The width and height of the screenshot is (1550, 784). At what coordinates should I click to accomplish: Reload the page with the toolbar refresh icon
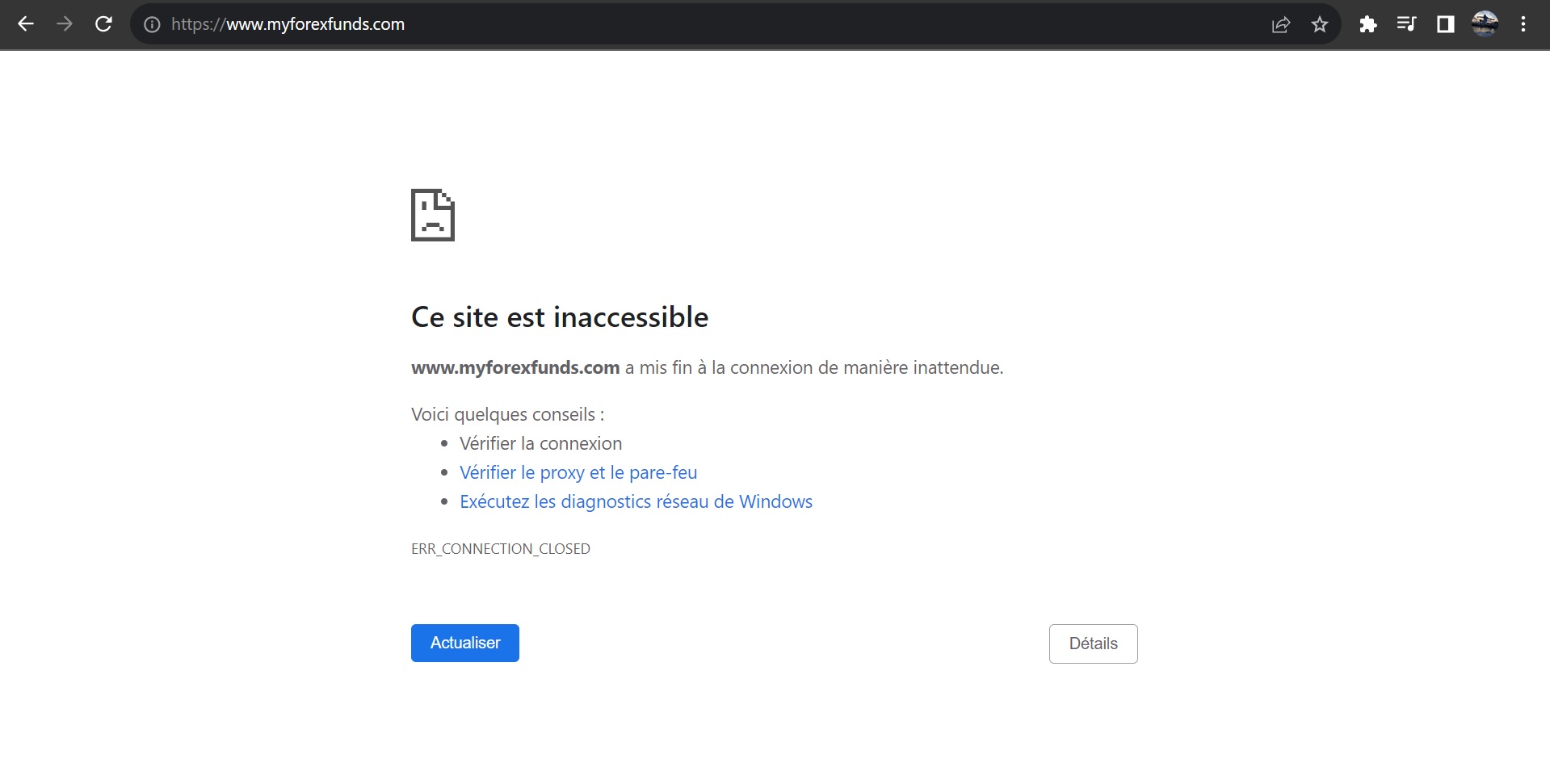[x=103, y=24]
